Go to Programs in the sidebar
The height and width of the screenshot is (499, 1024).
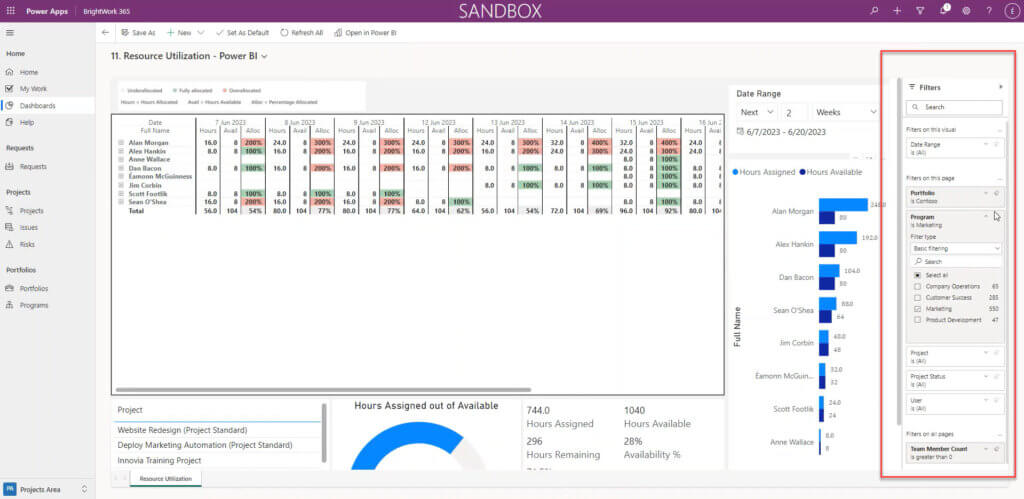pyautogui.click(x=34, y=306)
